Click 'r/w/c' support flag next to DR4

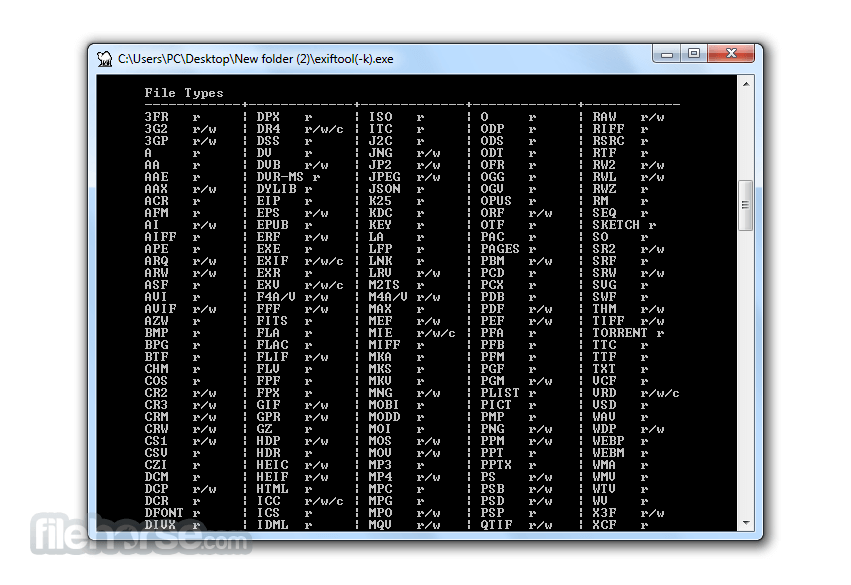pyautogui.click(x=324, y=129)
